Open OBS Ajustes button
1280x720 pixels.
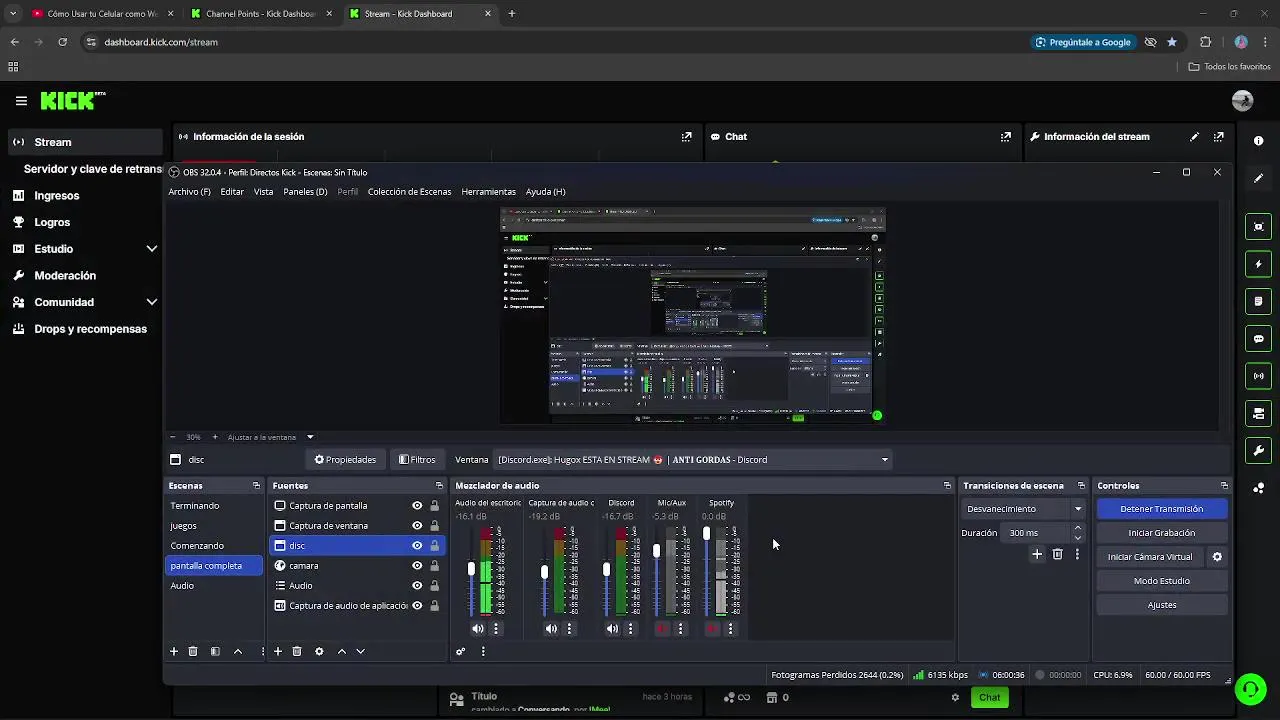coord(1162,605)
